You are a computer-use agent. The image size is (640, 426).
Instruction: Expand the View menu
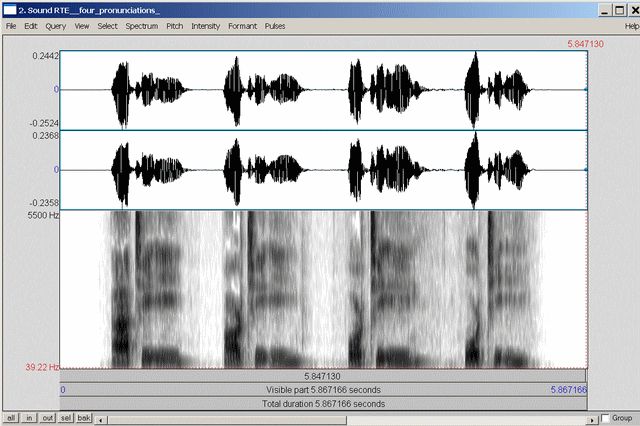click(x=81, y=25)
